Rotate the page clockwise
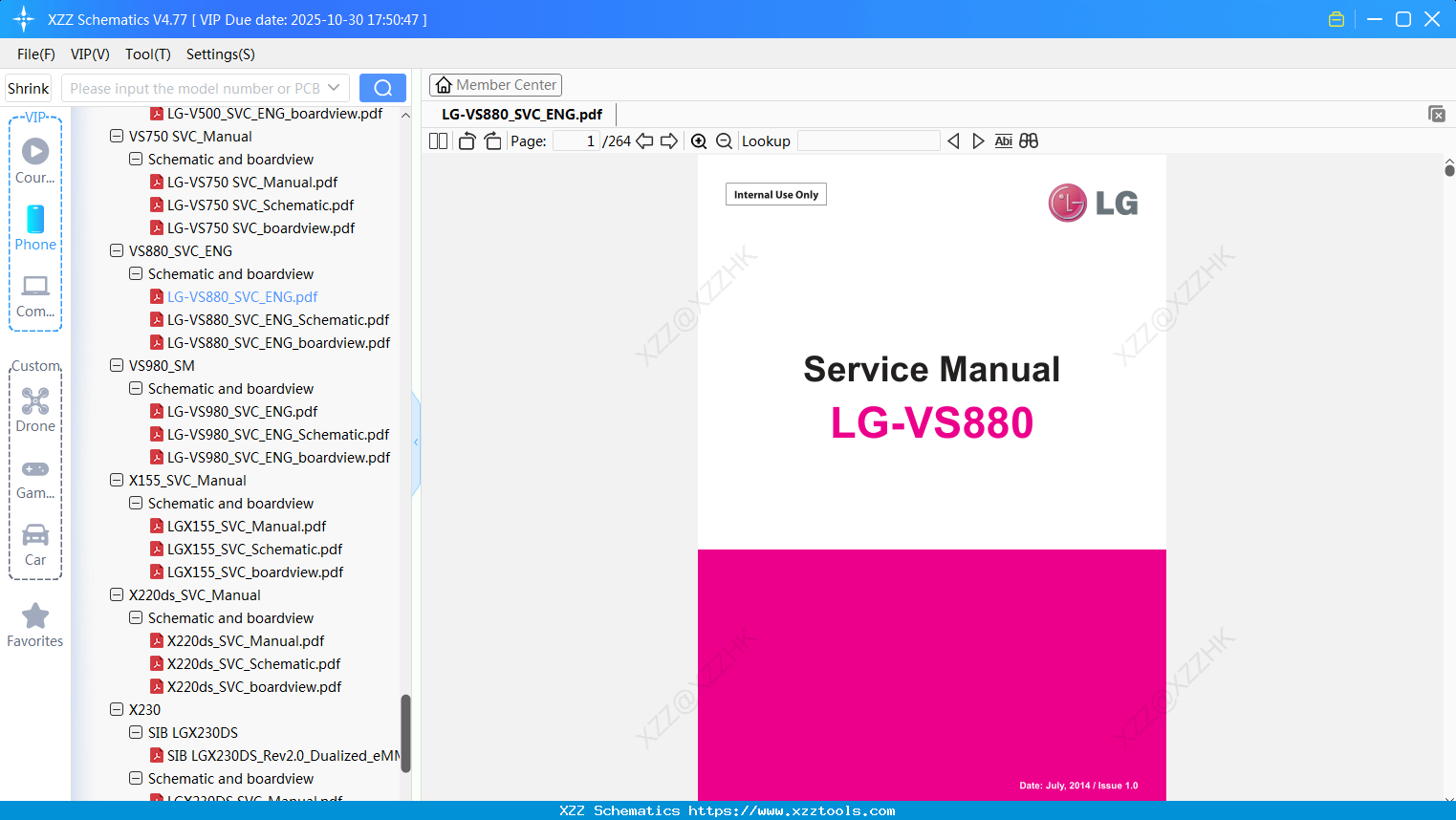Viewport: 1456px width, 820px height. pos(492,140)
